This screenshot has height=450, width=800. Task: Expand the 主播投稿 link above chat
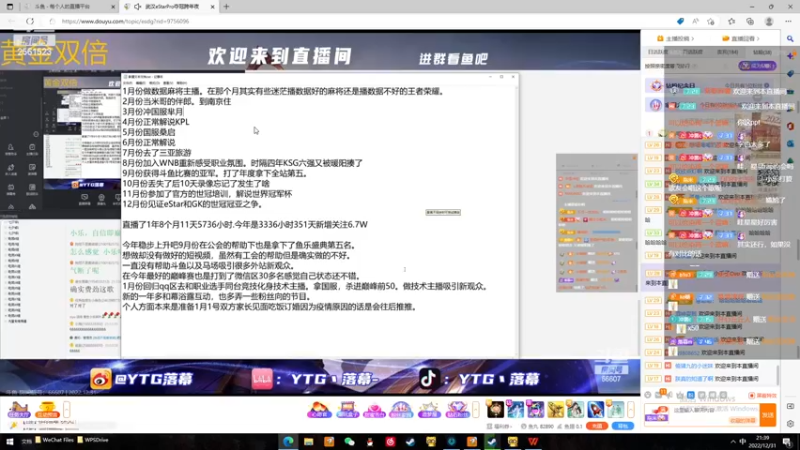(676, 38)
